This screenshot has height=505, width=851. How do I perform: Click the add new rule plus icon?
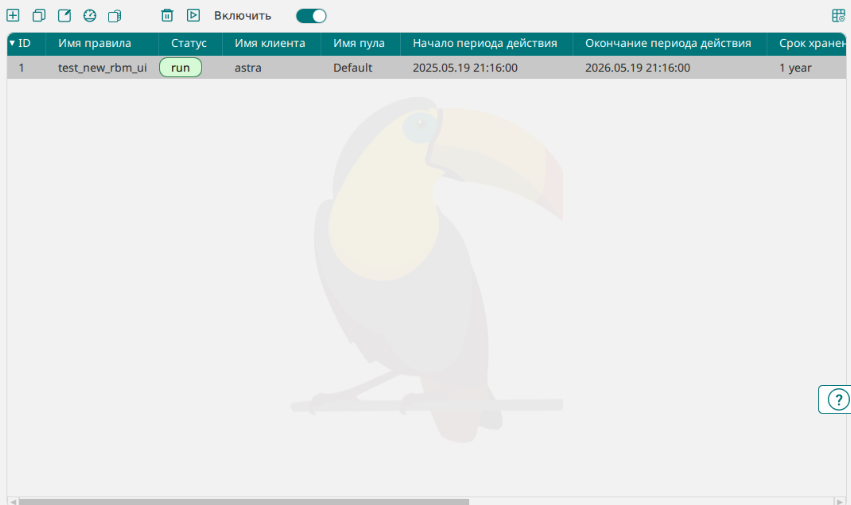click(13, 16)
